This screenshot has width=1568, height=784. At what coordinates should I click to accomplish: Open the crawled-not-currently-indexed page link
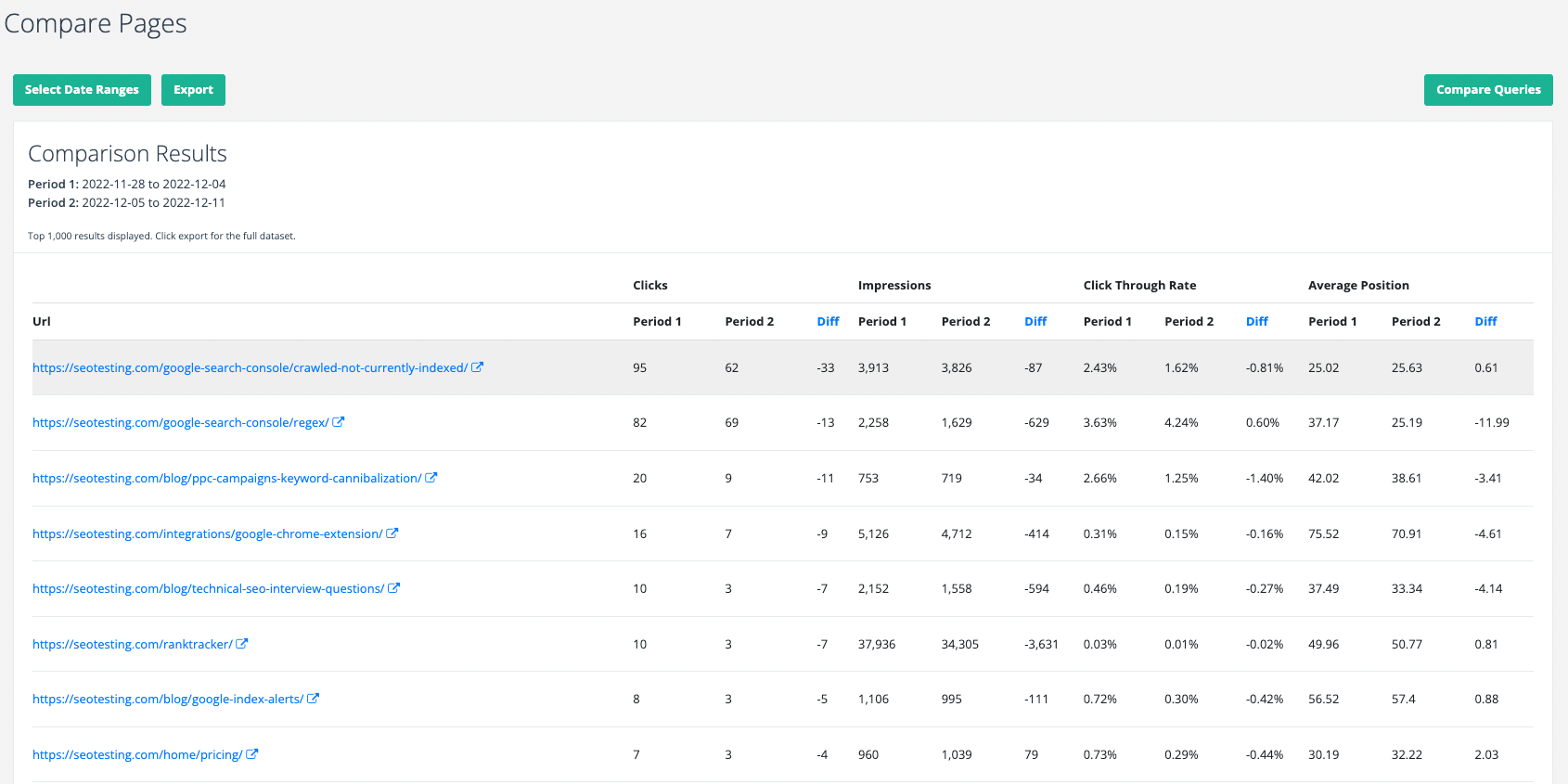coord(250,368)
